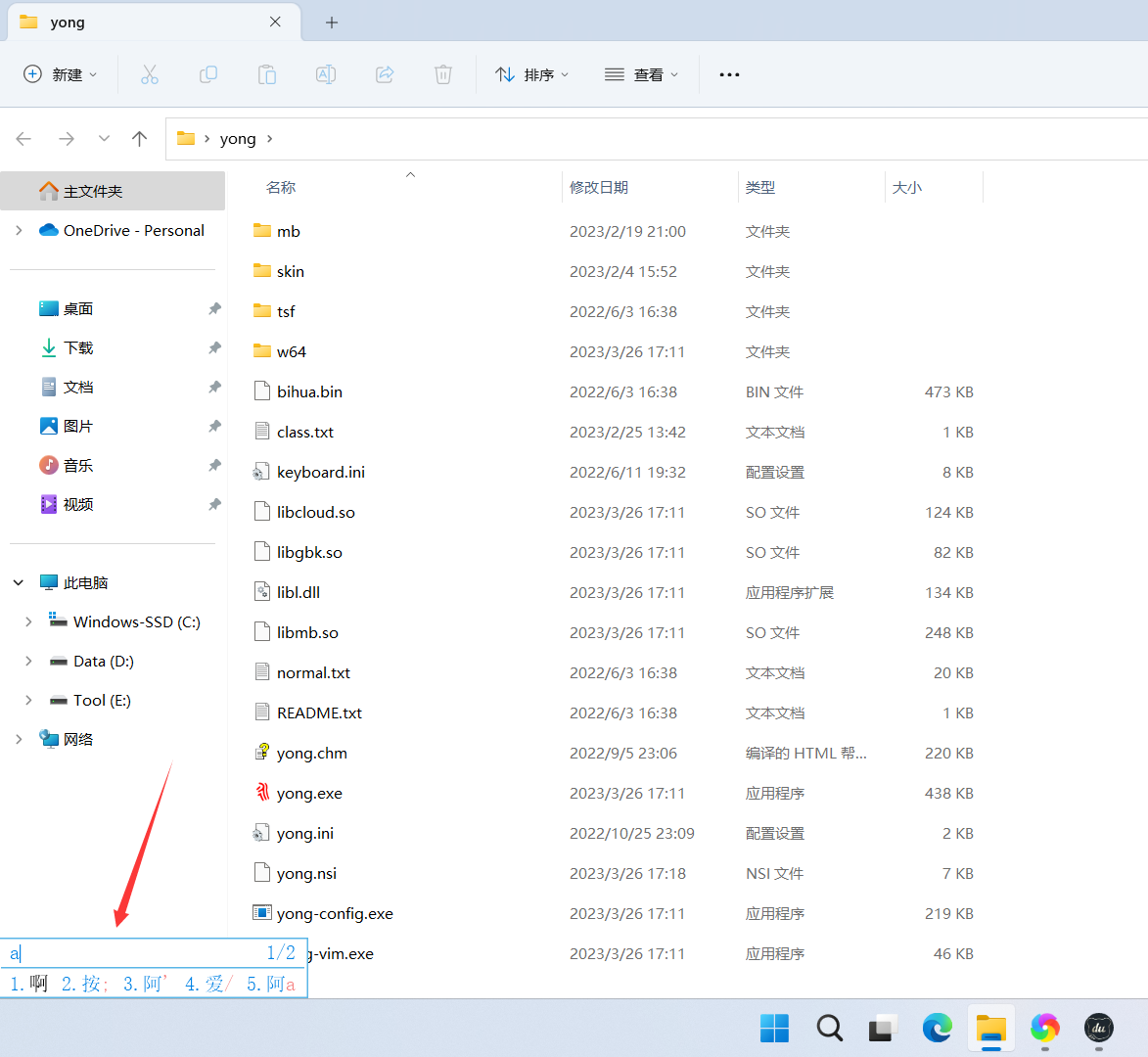Viewport: 1148px width, 1057px height.
Task: Select the skin folder name
Action: [291, 271]
